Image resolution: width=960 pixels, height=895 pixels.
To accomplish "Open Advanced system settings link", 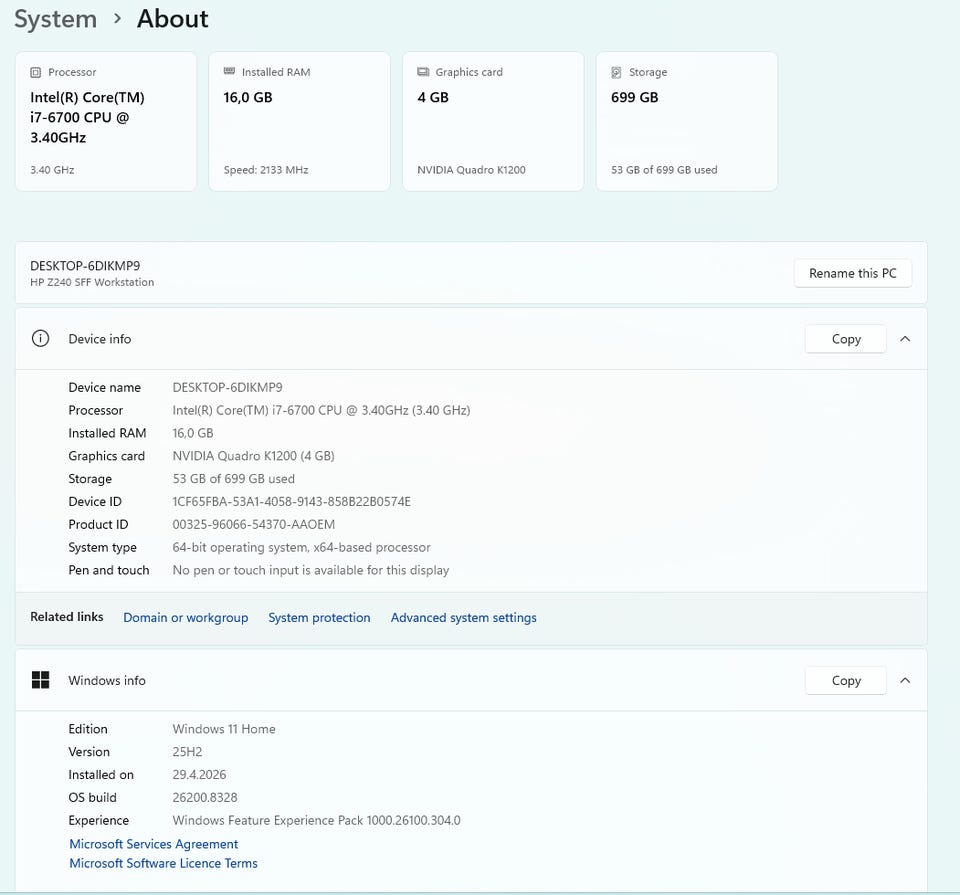I will tap(463, 617).
